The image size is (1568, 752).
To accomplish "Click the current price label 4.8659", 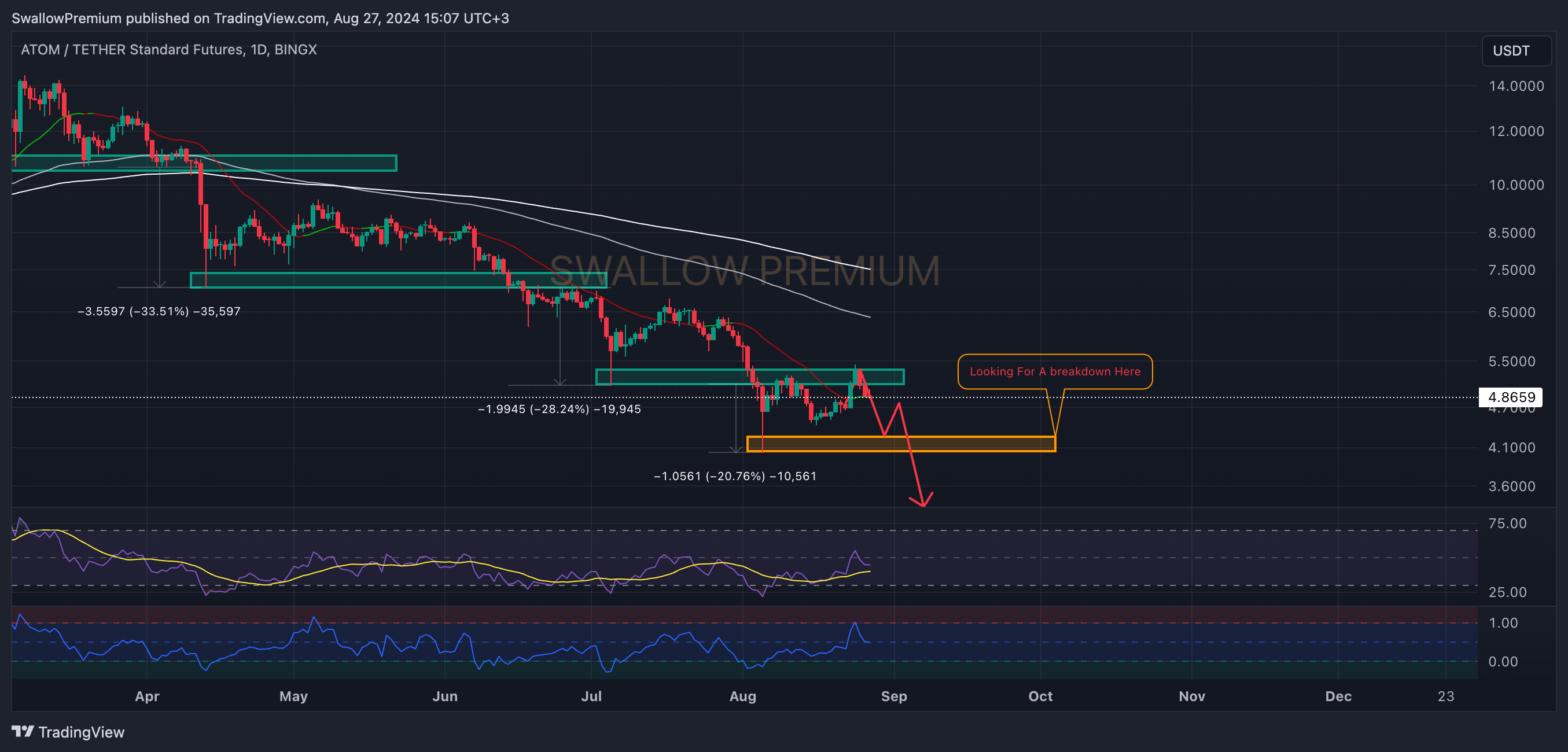I will 1511,397.
